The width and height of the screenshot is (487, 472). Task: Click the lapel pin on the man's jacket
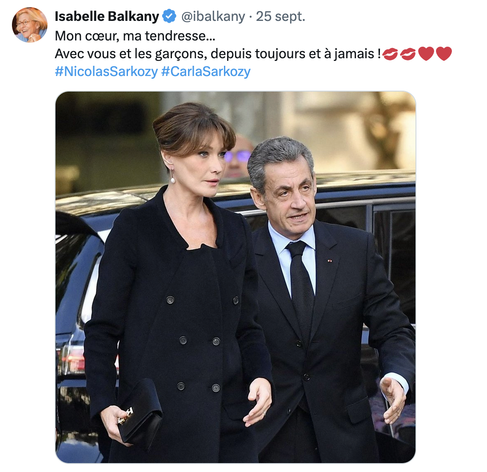[x=329, y=261]
